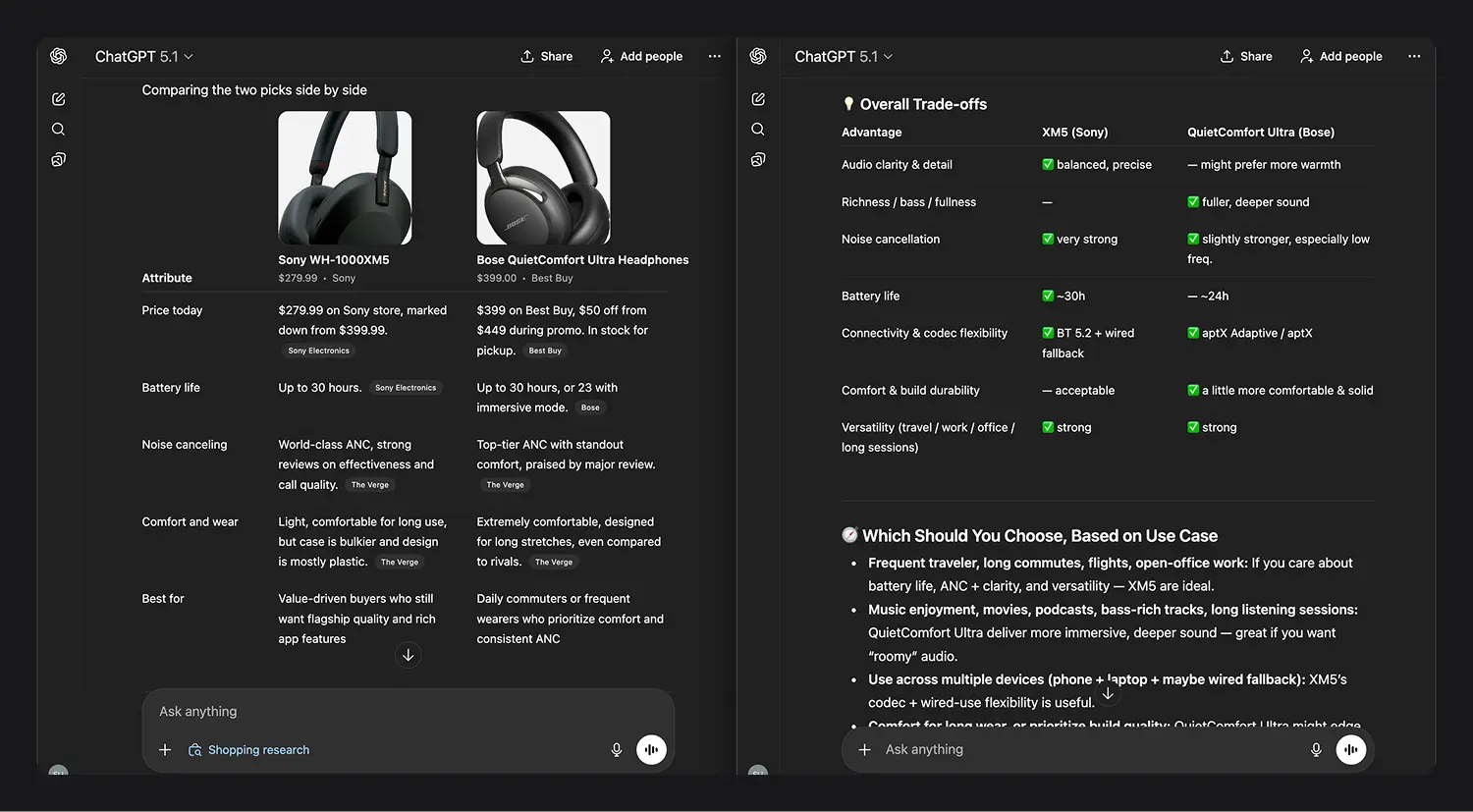
Task: Click the 'Advantage' column header
Action: pos(871,133)
